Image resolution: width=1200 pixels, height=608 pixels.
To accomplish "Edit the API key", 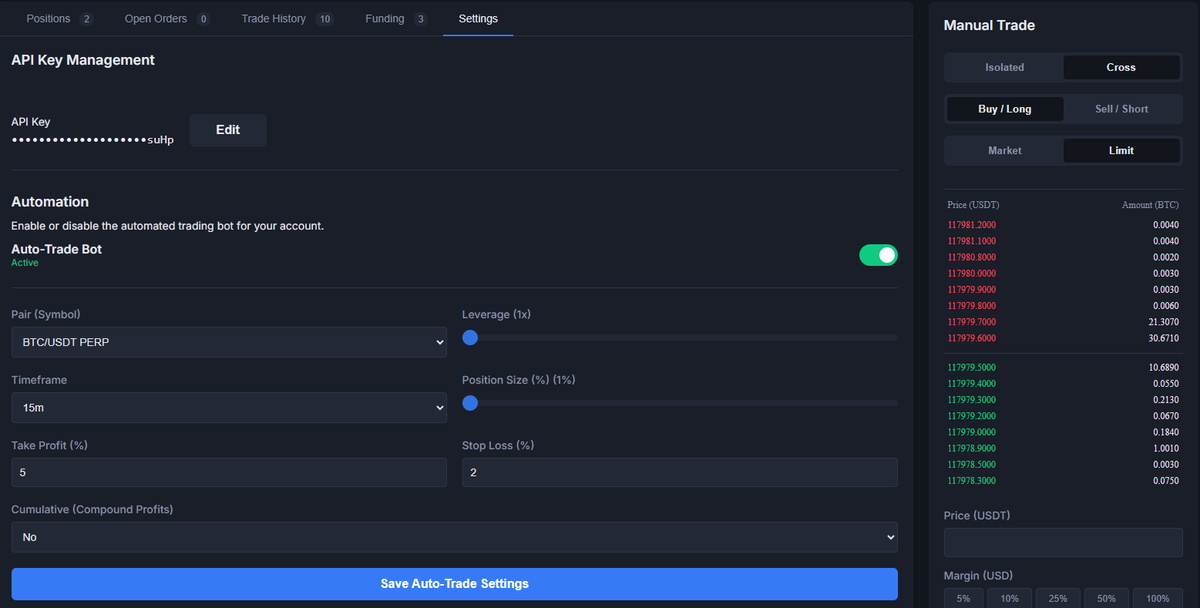I will pos(228,130).
